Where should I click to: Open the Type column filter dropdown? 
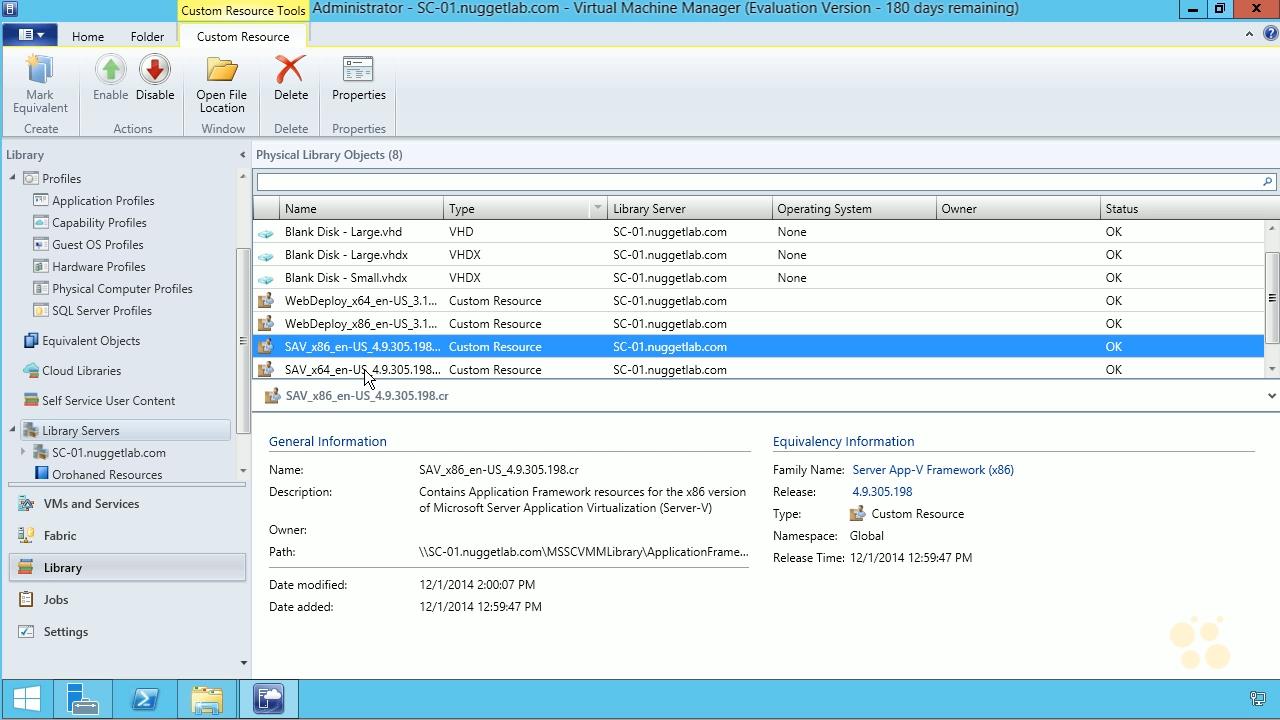597,208
